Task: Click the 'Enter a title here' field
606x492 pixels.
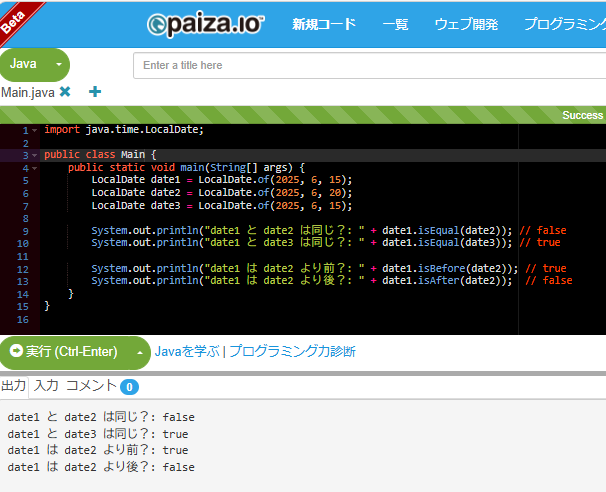Action: pyautogui.click(x=369, y=65)
